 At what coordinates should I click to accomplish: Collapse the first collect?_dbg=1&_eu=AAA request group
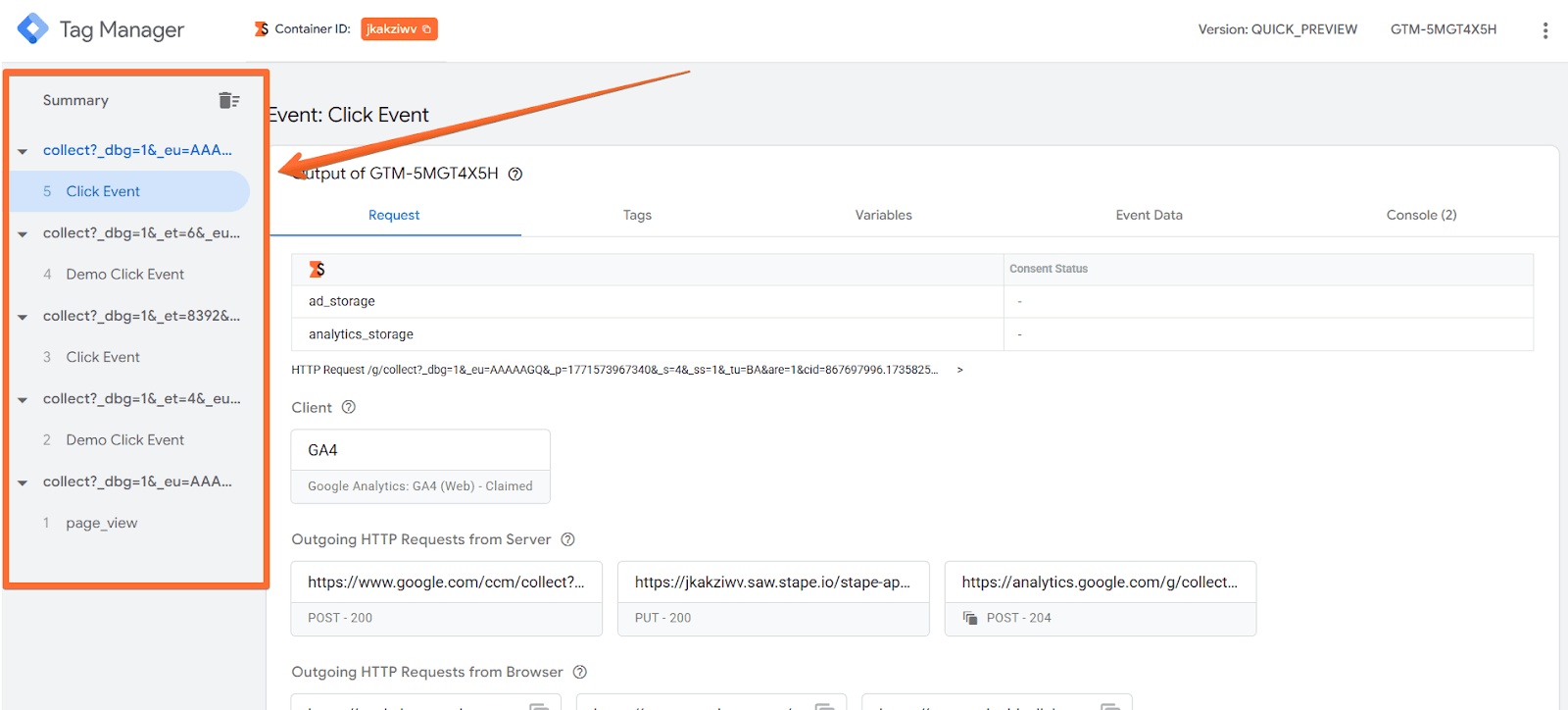[23, 151]
